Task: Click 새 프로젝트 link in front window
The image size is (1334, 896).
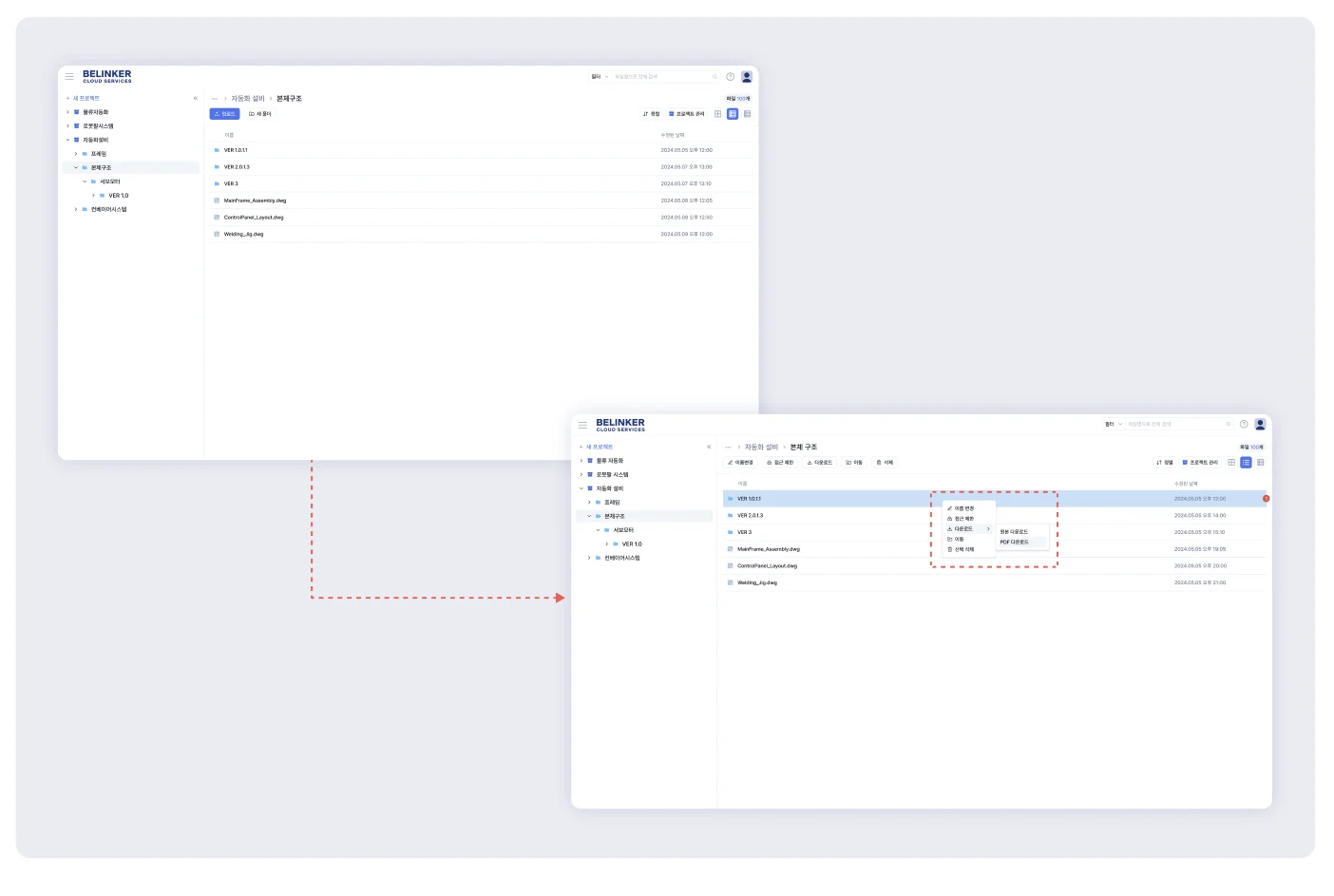Action: tap(596, 447)
